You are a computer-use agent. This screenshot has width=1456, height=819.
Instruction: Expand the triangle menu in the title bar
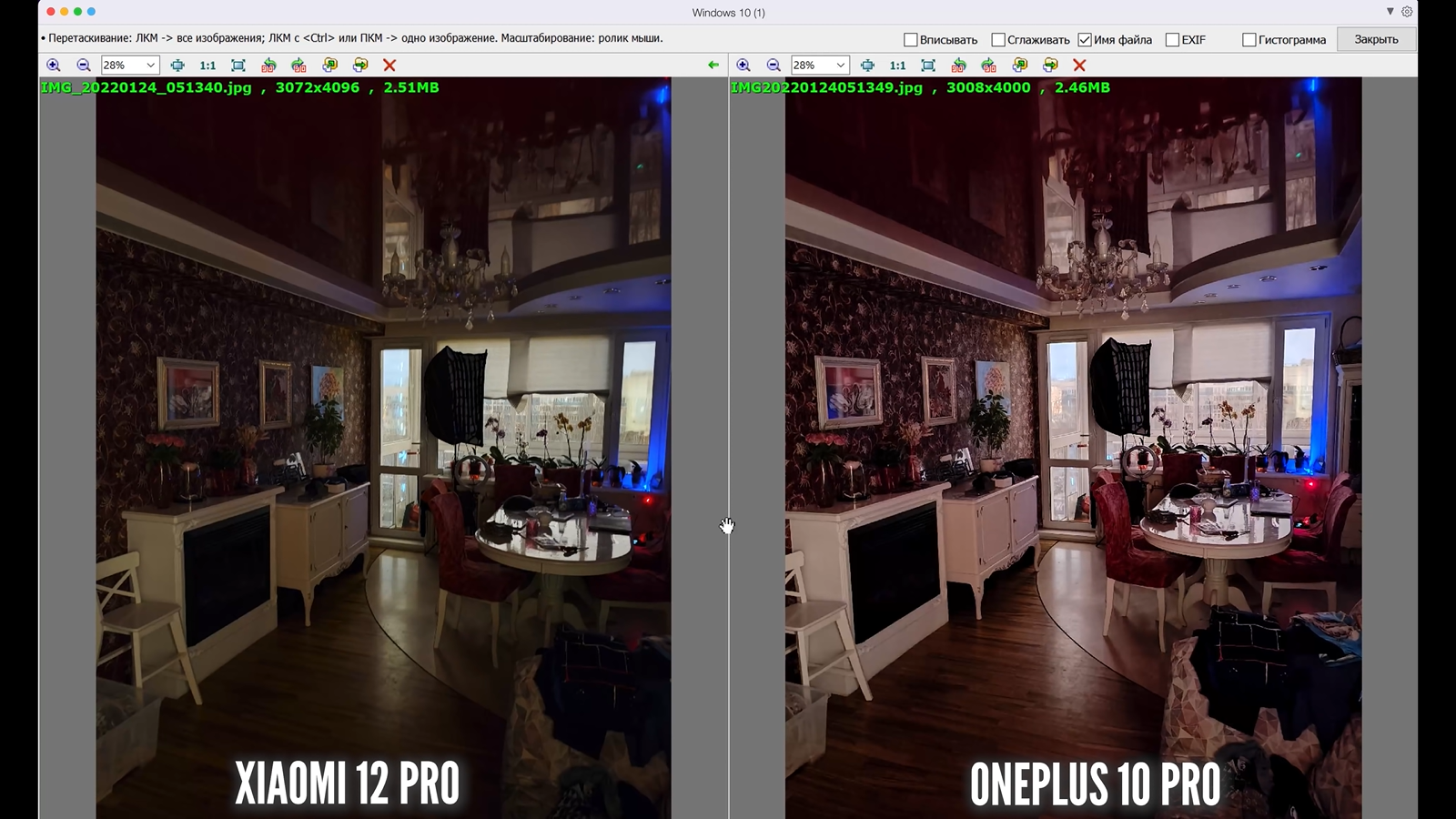tap(1390, 12)
